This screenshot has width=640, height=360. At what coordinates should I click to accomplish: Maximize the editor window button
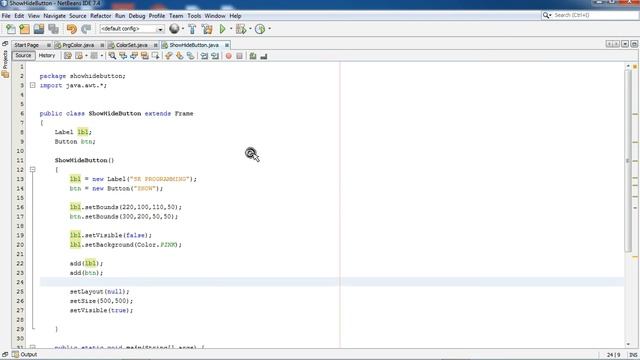tap(634, 44)
